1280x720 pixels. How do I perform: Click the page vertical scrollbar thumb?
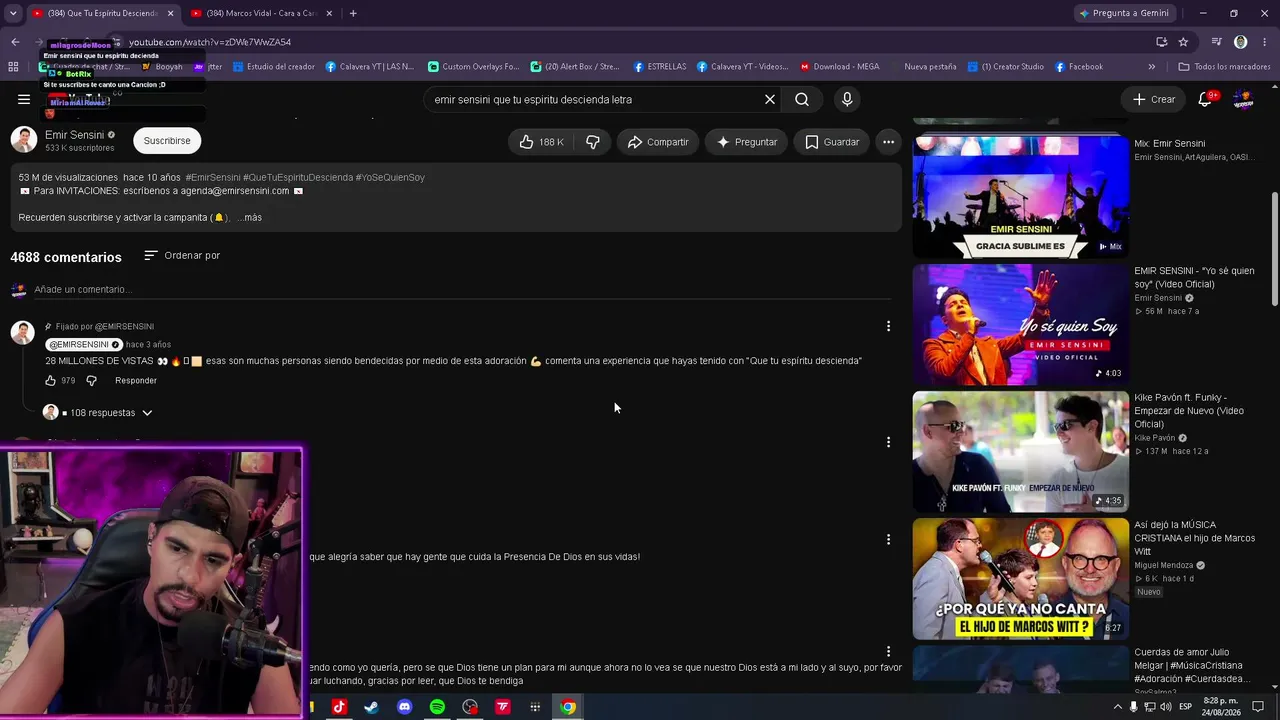coord(1274,249)
